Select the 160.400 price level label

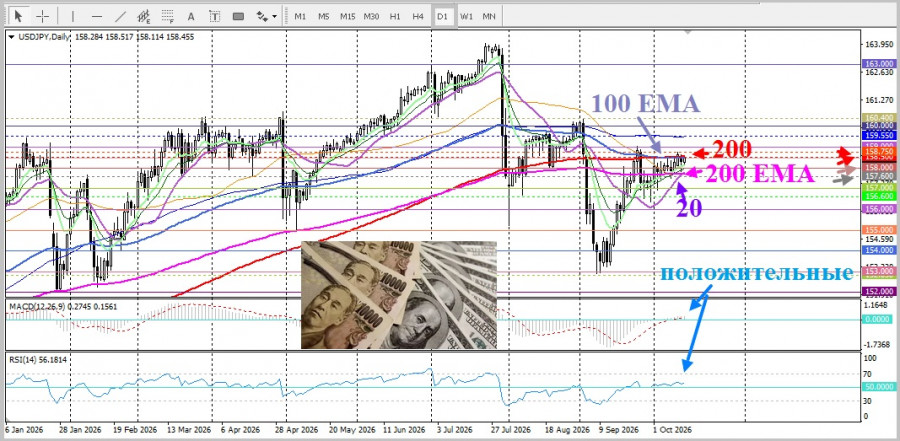click(x=879, y=118)
